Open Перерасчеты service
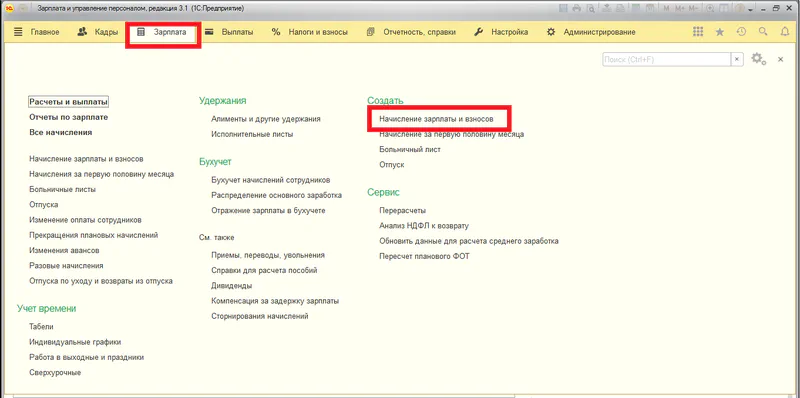This screenshot has height=398, width=800. (x=403, y=210)
